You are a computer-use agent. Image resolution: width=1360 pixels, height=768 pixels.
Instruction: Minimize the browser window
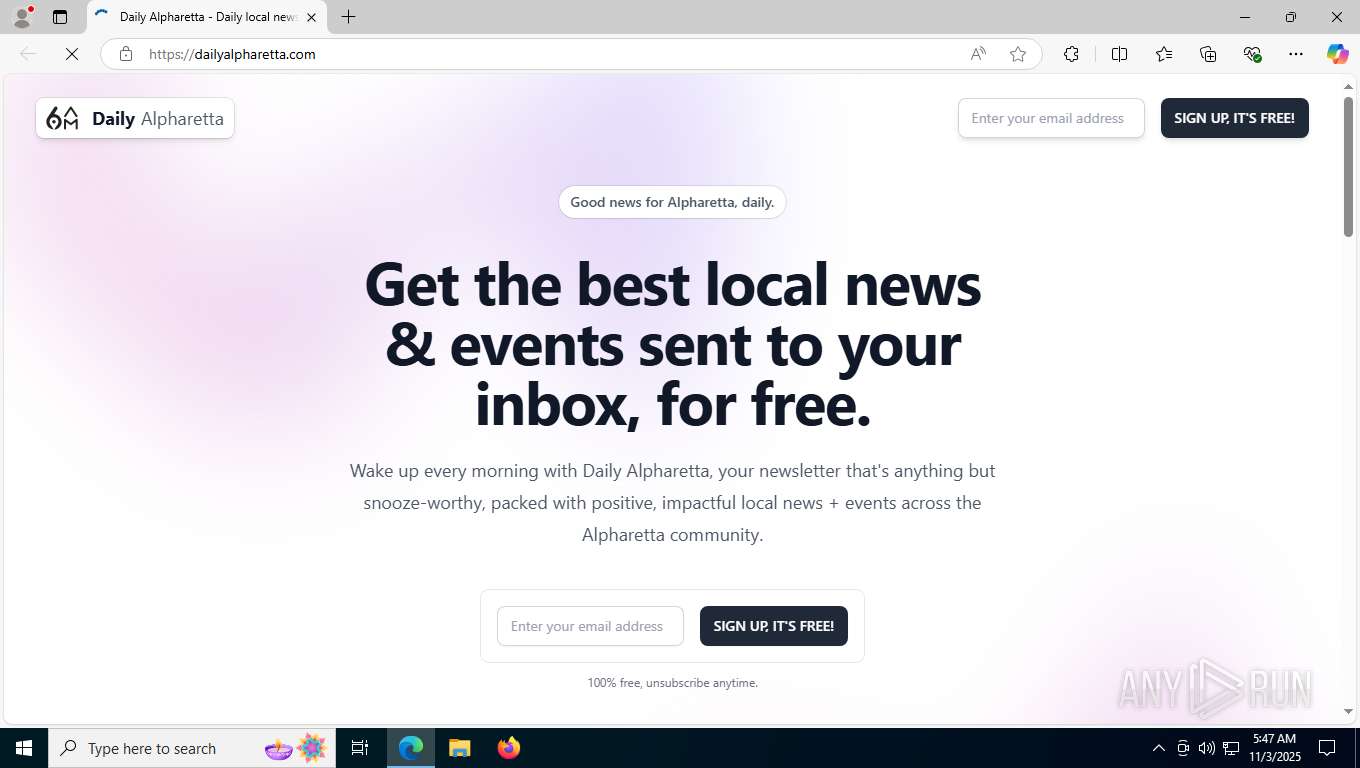(x=1245, y=17)
